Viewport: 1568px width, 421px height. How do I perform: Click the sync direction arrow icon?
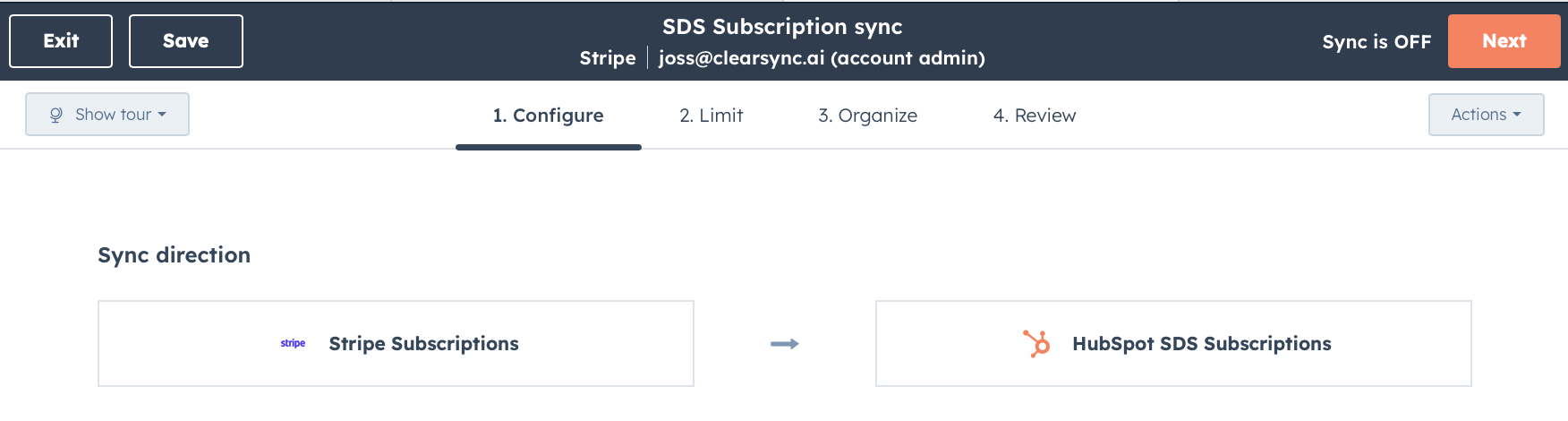pos(785,344)
